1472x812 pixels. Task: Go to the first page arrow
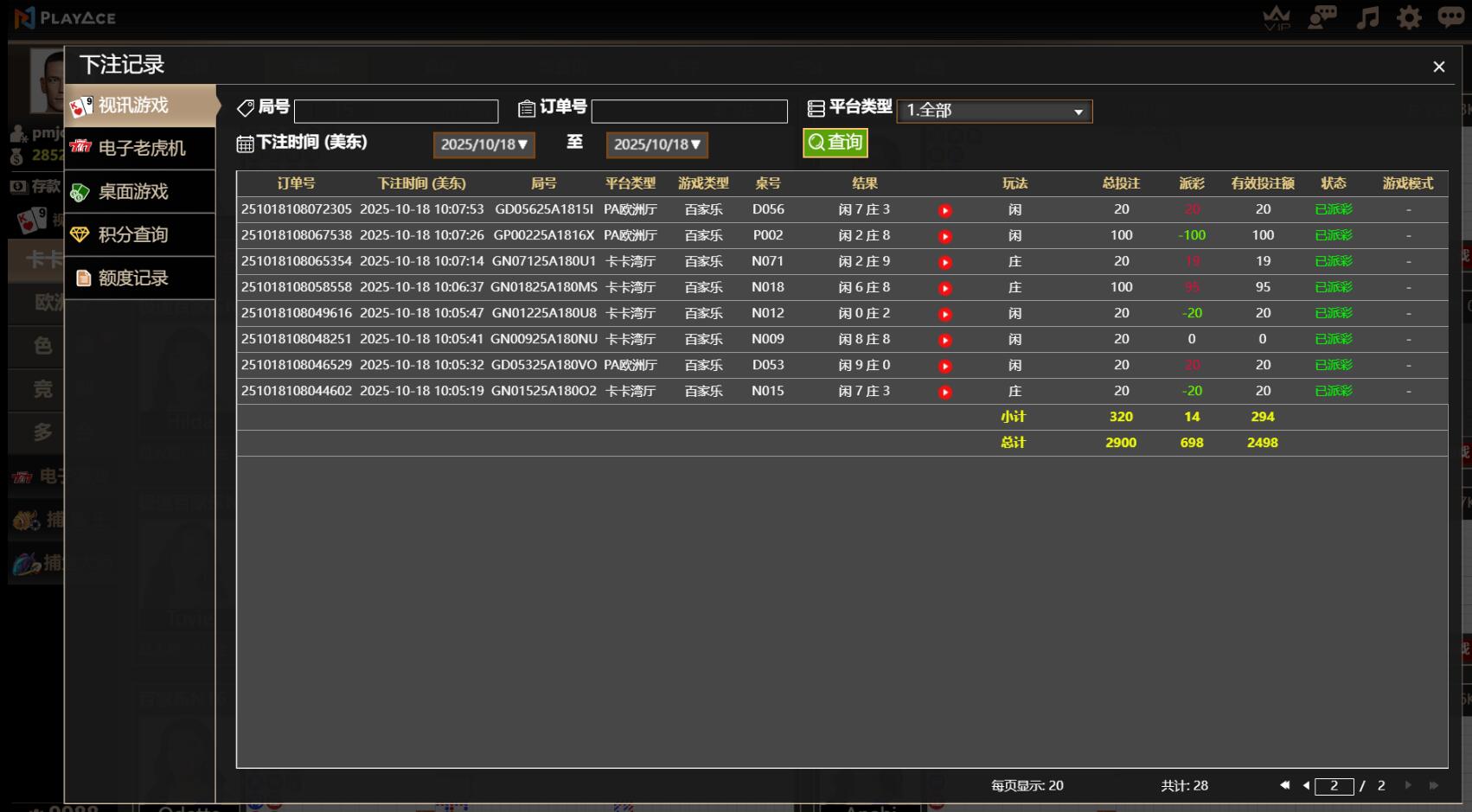[1284, 785]
